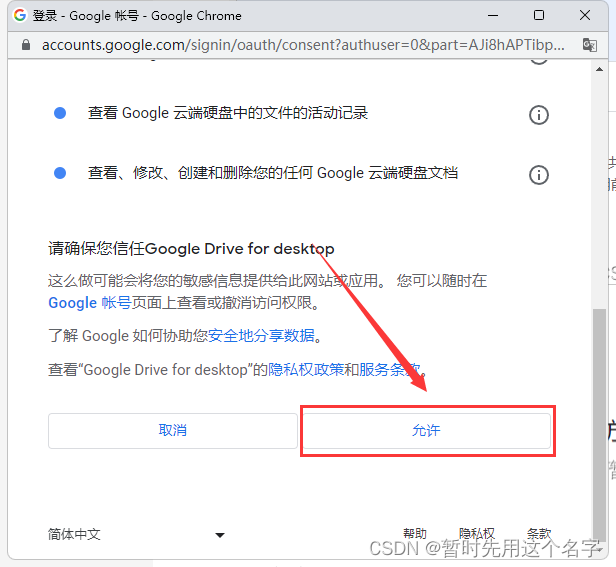This screenshot has height=567, width=616.
Task: Click the vertical scrollbar thumb
Action: point(600,426)
